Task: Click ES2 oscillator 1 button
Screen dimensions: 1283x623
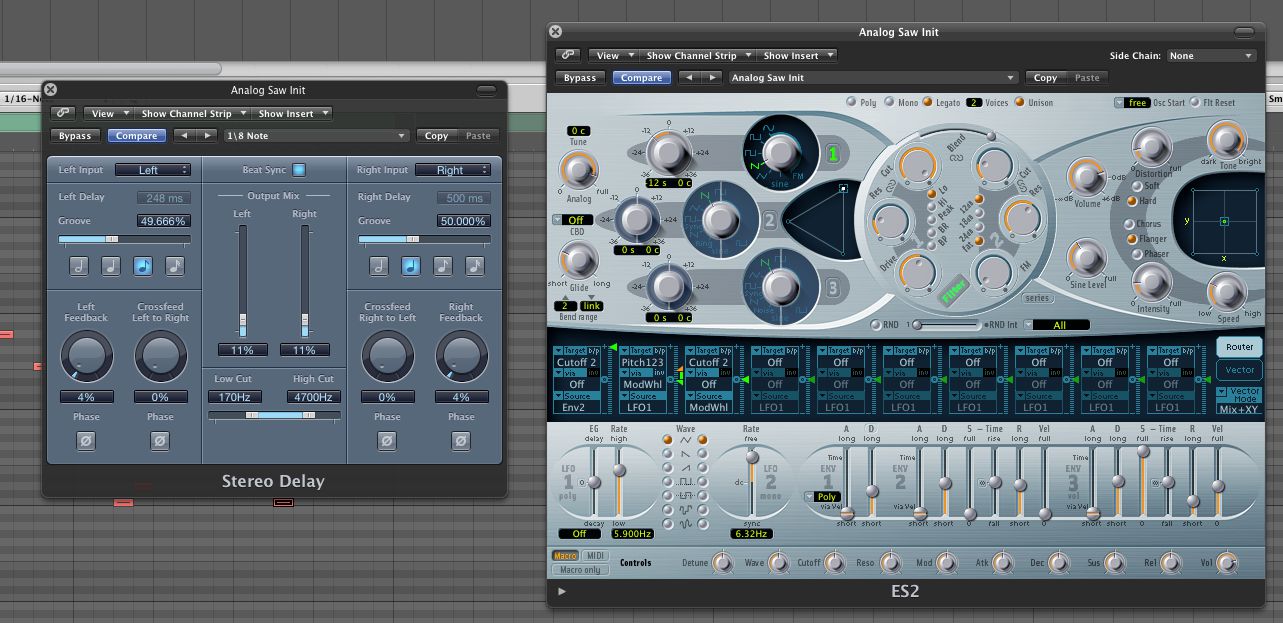Action: tap(832, 154)
